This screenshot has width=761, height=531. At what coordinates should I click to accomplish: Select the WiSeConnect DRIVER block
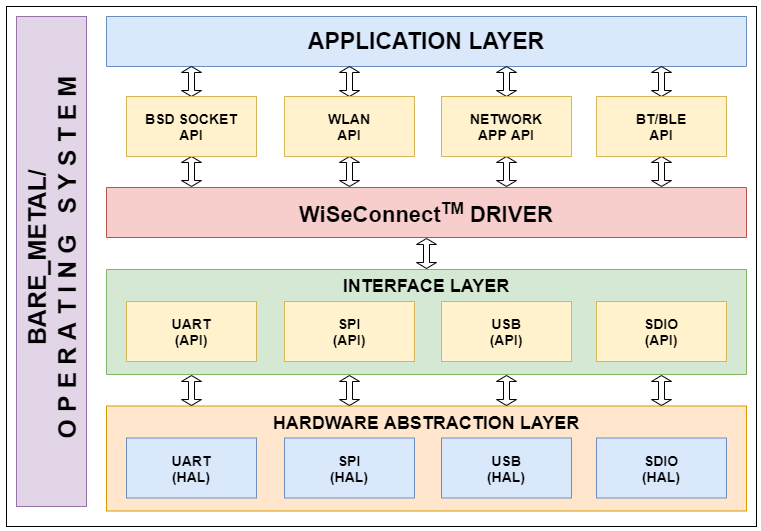point(426,213)
